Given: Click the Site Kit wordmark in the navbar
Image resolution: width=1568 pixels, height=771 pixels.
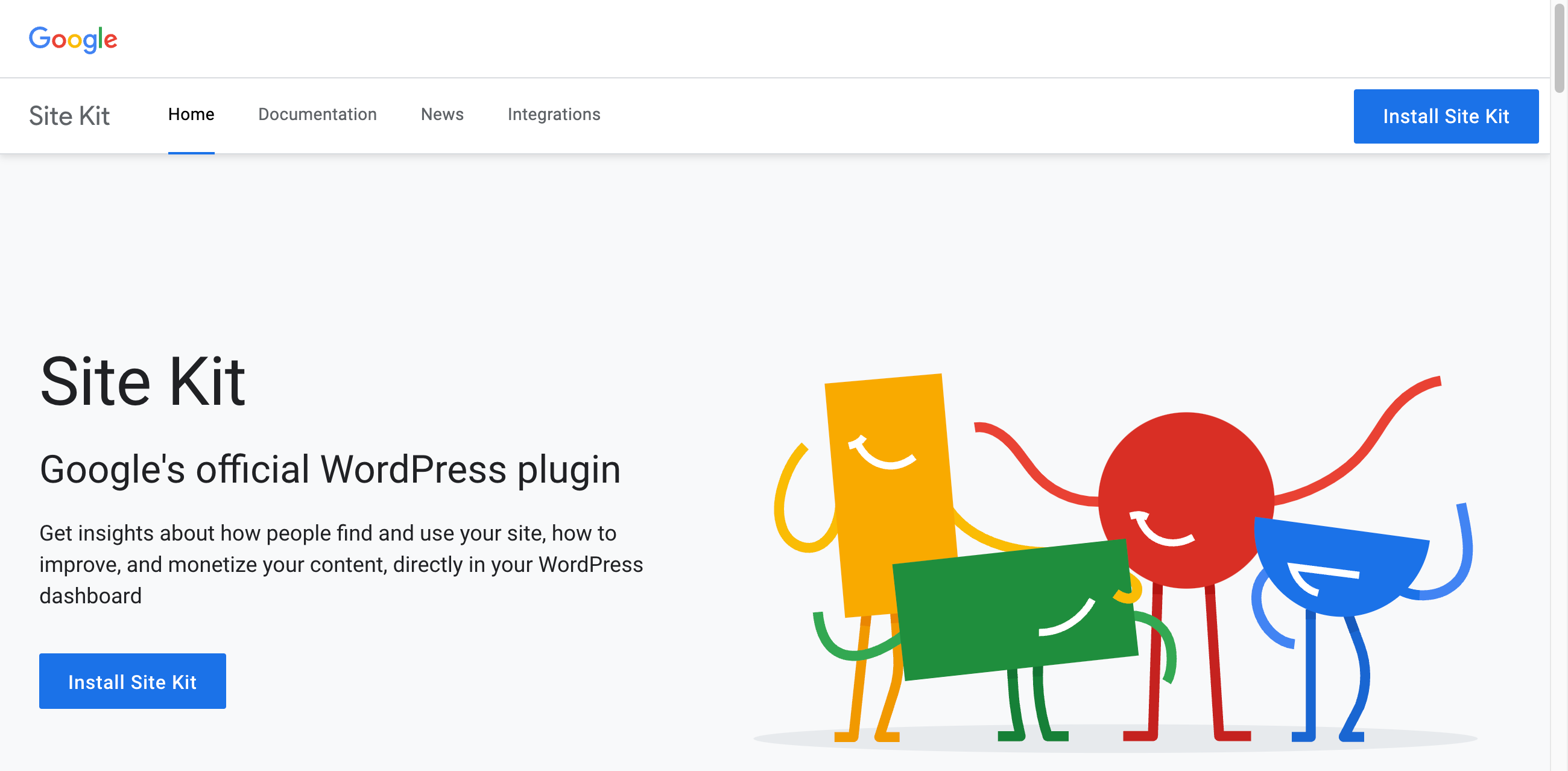Looking at the screenshot, I should (x=69, y=116).
